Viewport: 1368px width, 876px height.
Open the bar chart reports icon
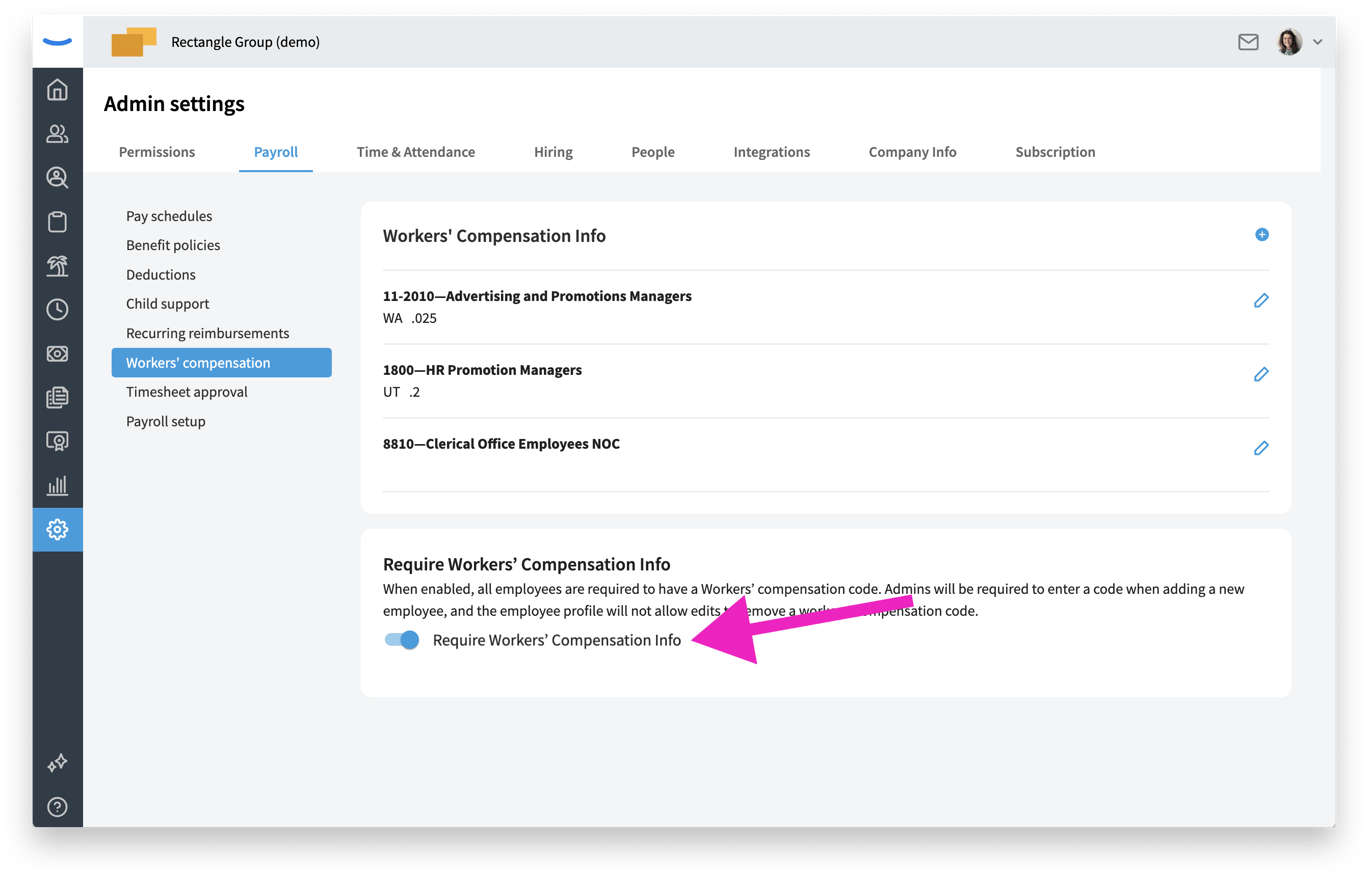[57, 486]
